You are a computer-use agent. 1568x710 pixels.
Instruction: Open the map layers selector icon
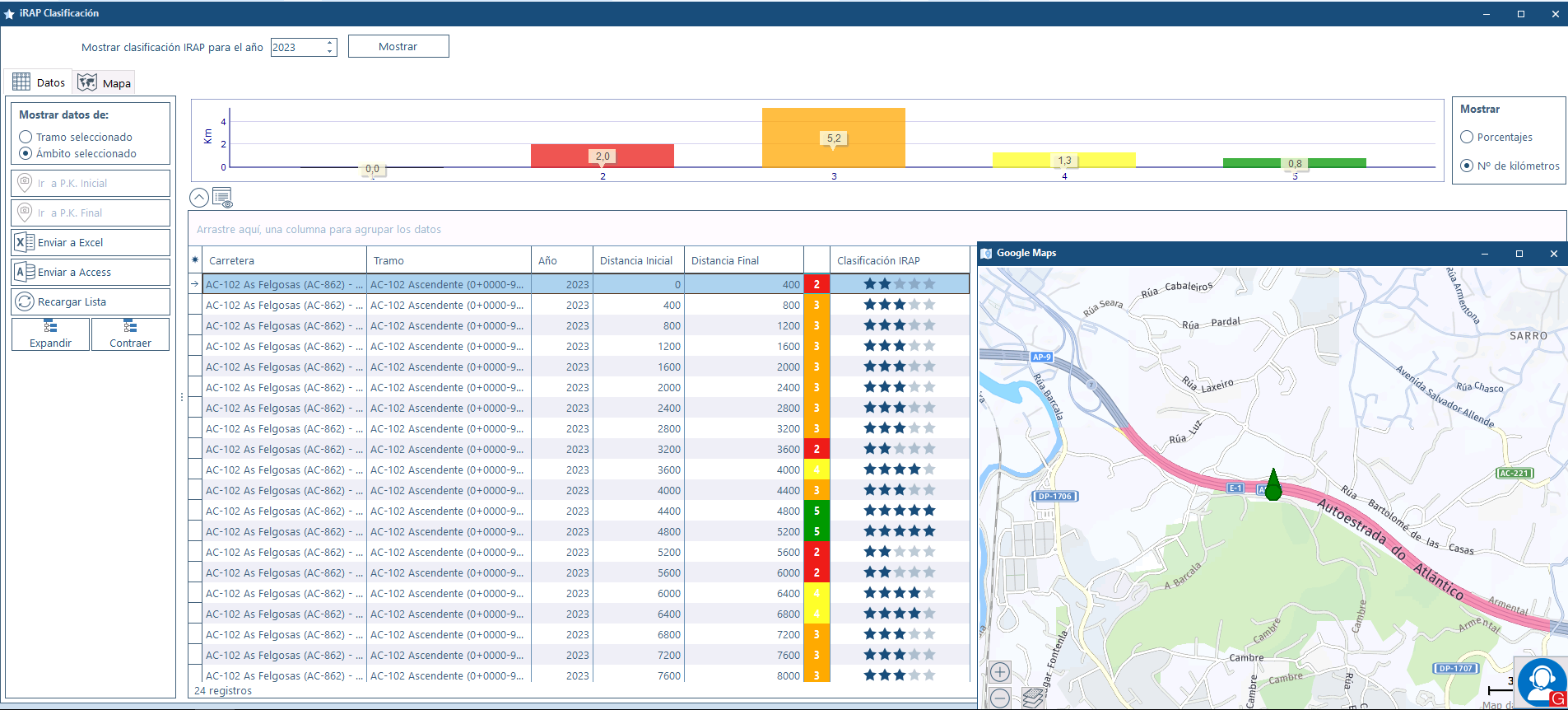point(1032,698)
